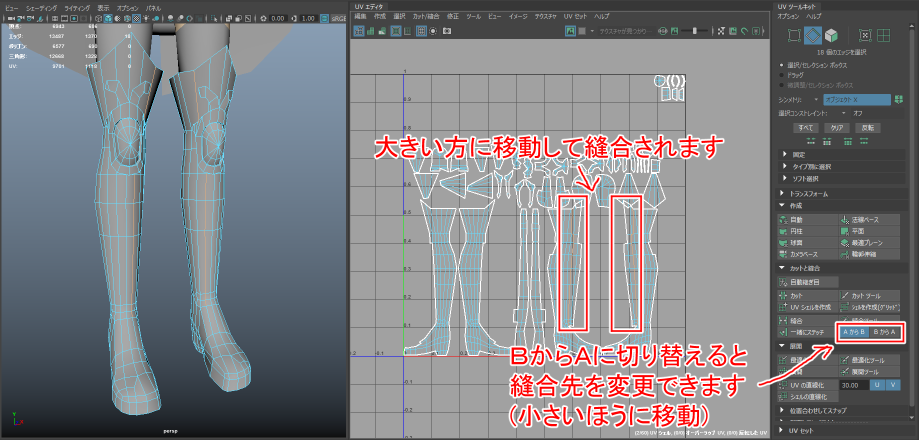Image resolution: width=919 pixels, height=440 pixels.
Task: Select the edge selection mode diamond icon
Action: [x=812, y=36]
